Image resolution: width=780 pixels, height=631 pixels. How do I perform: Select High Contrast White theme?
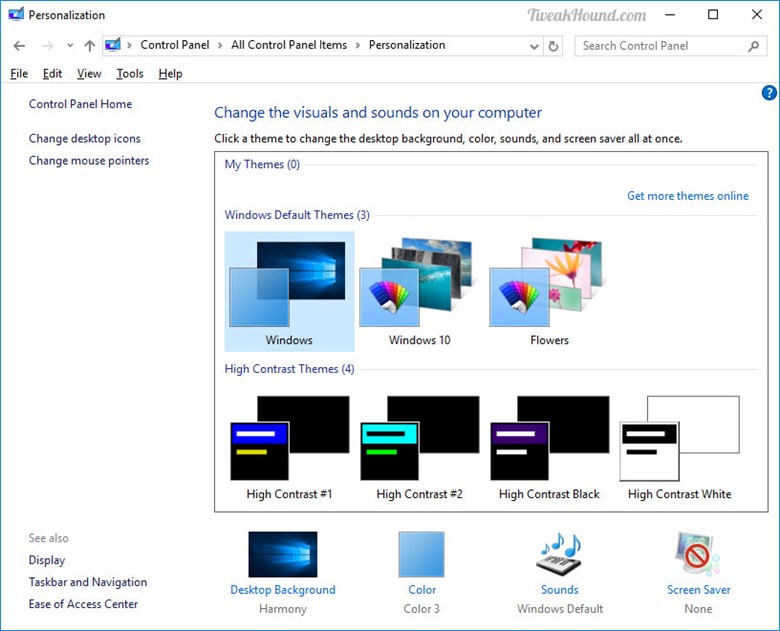[x=680, y=447]
